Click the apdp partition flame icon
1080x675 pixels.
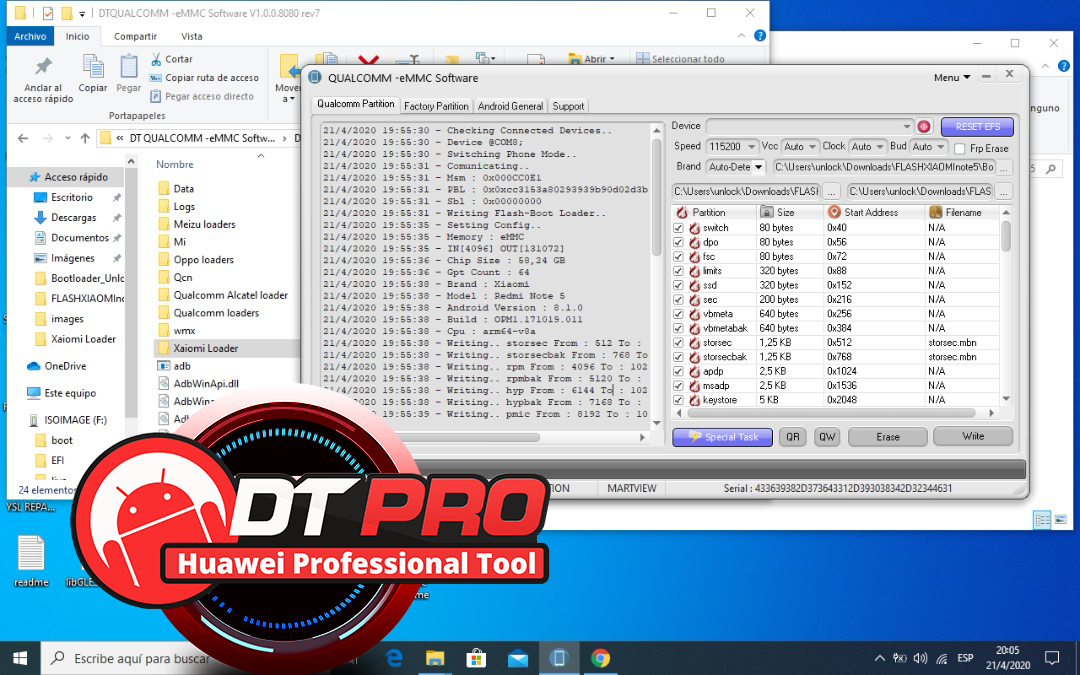(694, 371)
